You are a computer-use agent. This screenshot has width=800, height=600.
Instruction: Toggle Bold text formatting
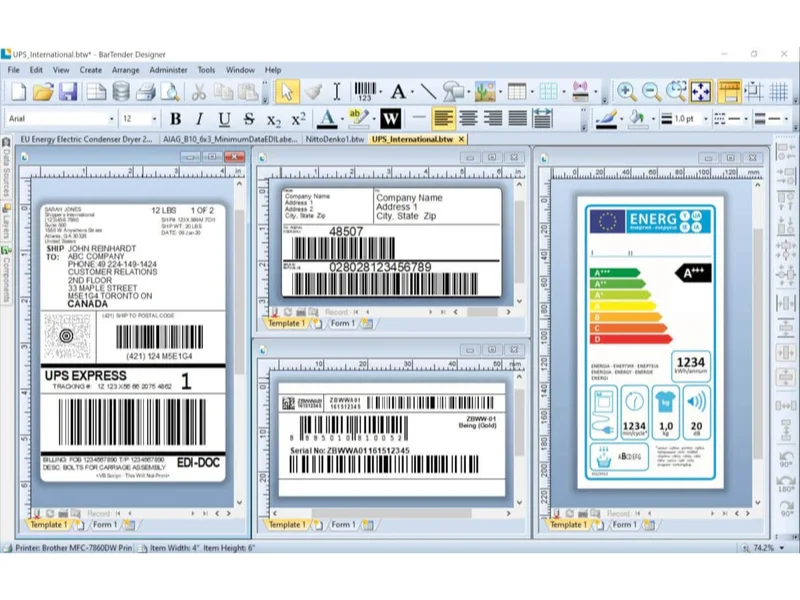click(x=176, y=119)
